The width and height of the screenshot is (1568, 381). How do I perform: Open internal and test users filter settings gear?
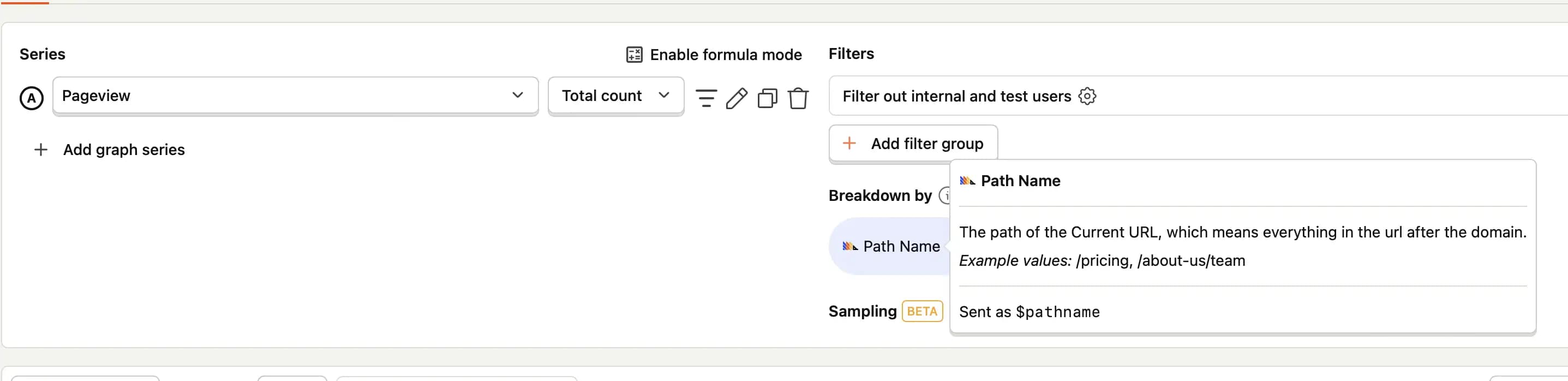[1087, 96]
